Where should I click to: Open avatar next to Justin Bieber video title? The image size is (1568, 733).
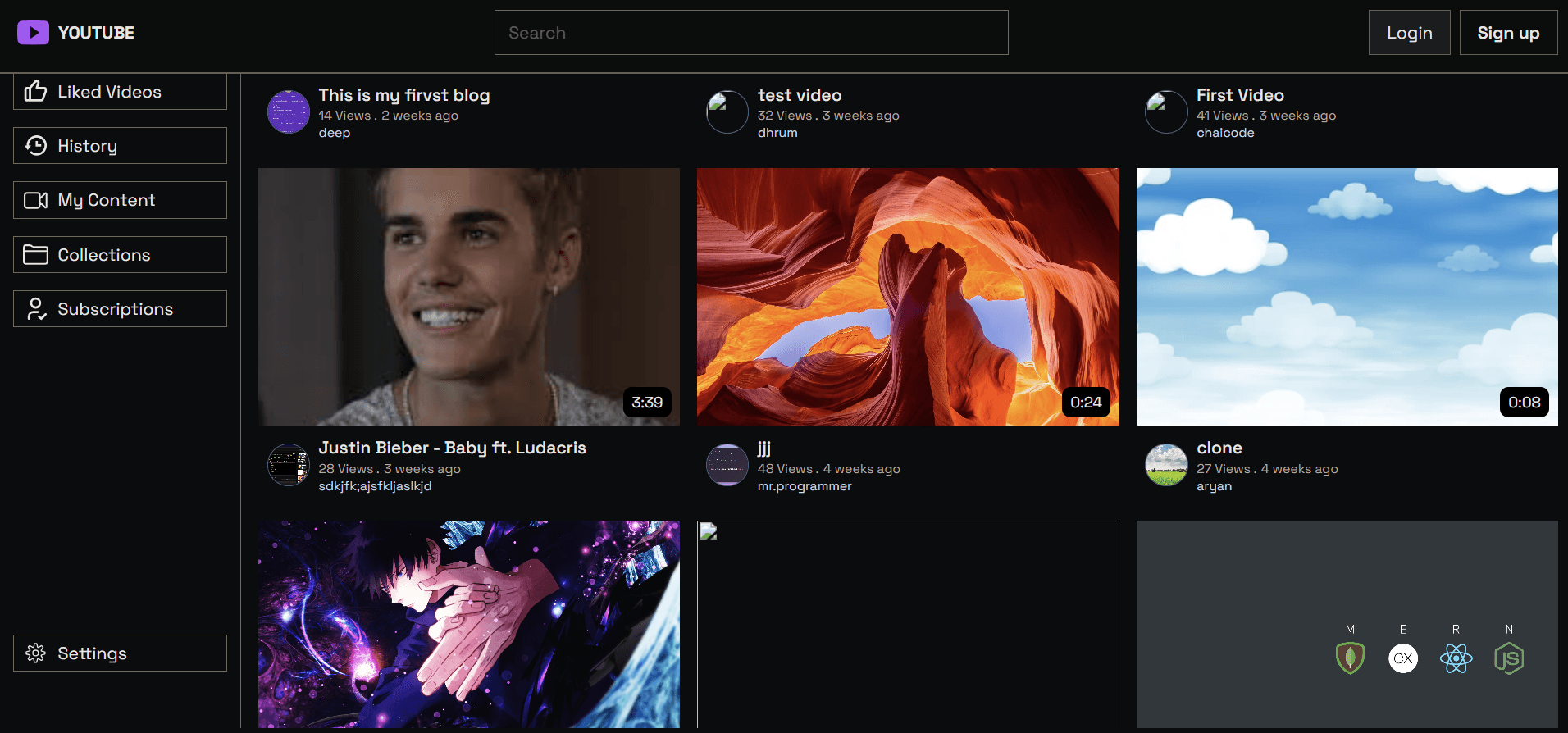[289, 465]
